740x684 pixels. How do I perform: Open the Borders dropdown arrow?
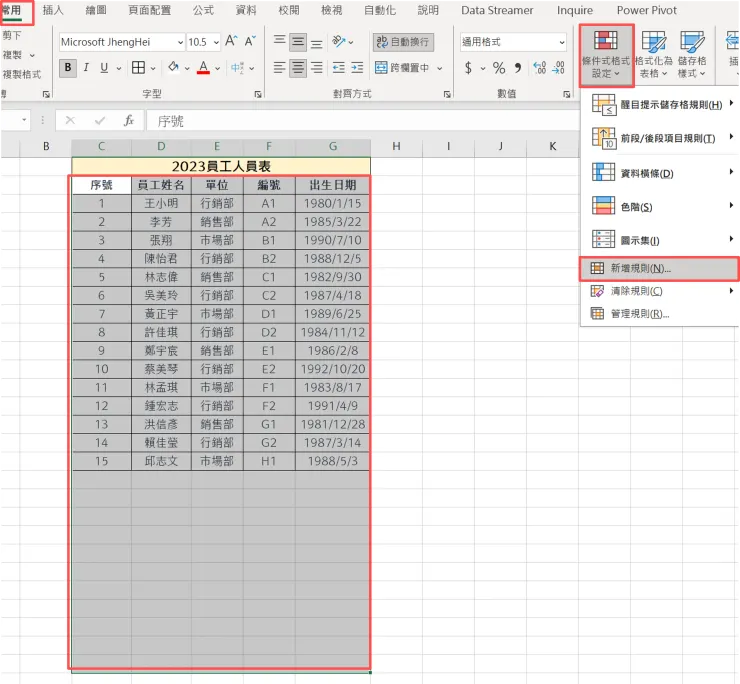click(x=153, y=68)
